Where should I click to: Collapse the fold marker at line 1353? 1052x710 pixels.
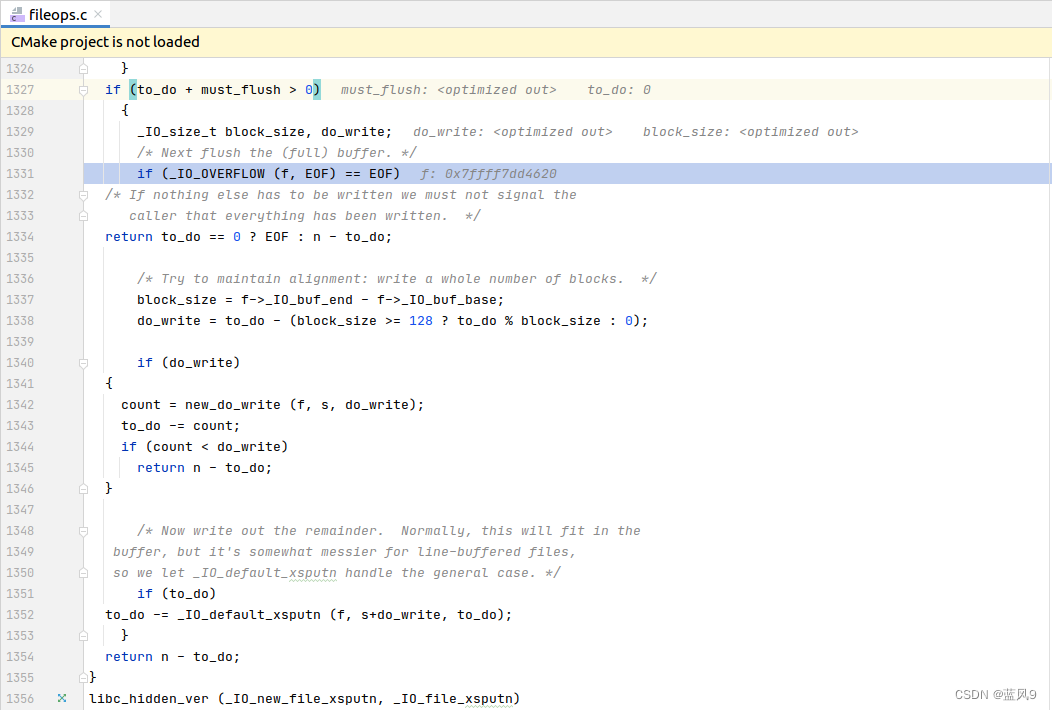pos(83,635)
